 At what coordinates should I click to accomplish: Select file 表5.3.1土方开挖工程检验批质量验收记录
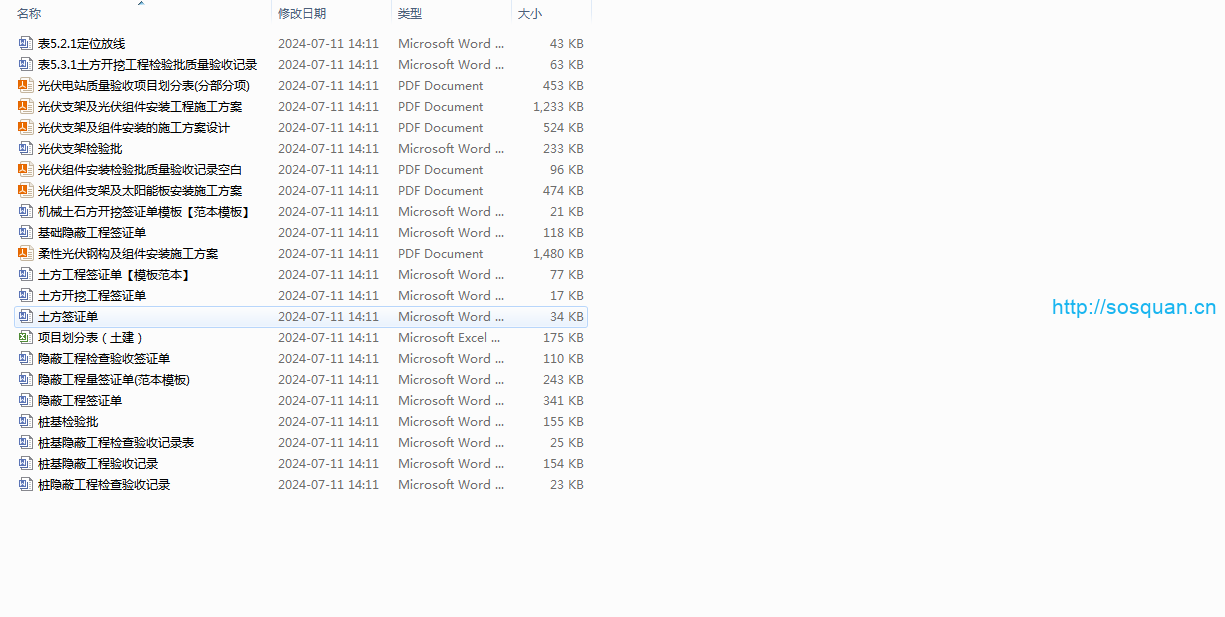click(x=147, y=65)
